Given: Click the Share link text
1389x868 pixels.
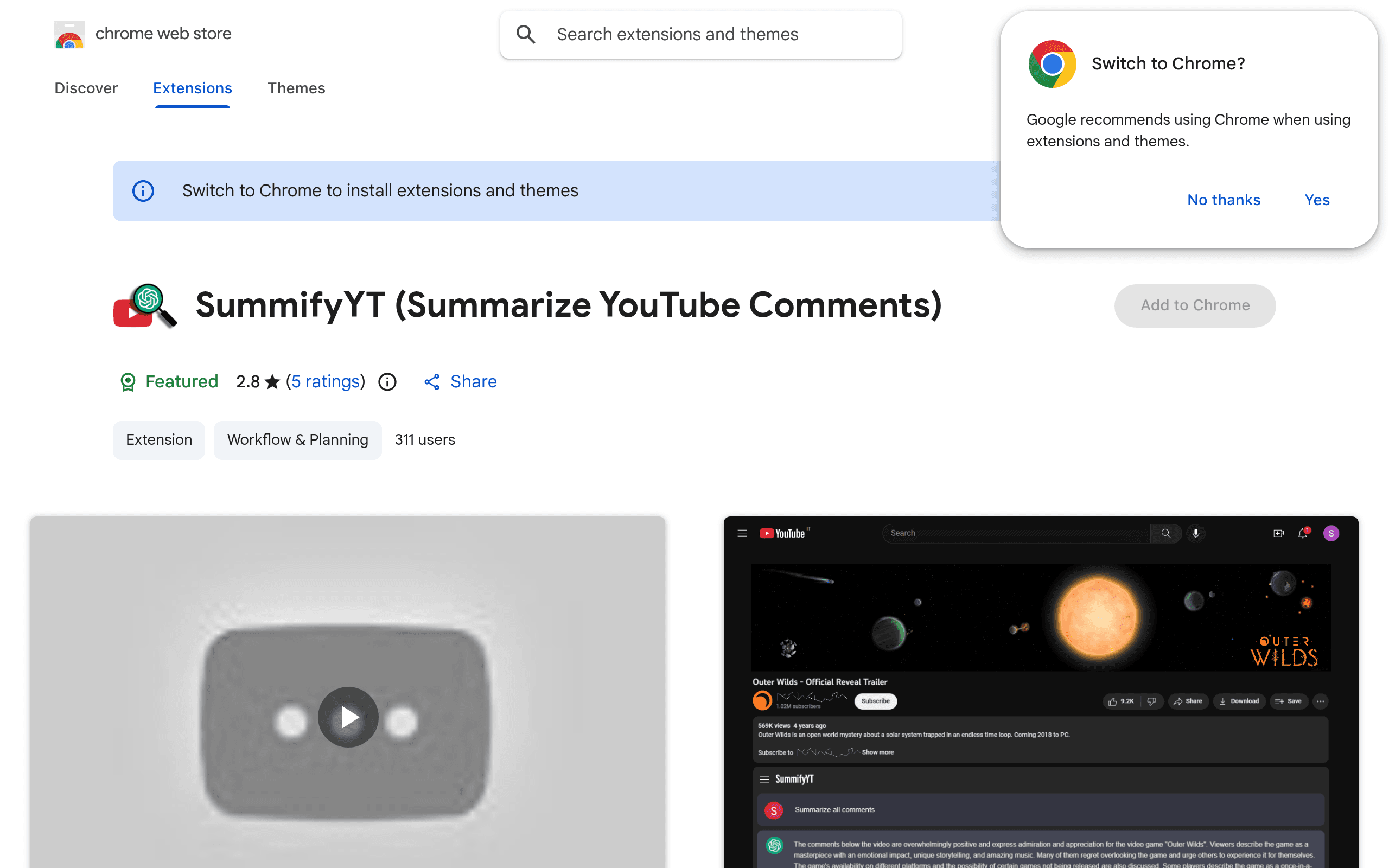Looking at the screenshot, I should (x=474, y=382).
